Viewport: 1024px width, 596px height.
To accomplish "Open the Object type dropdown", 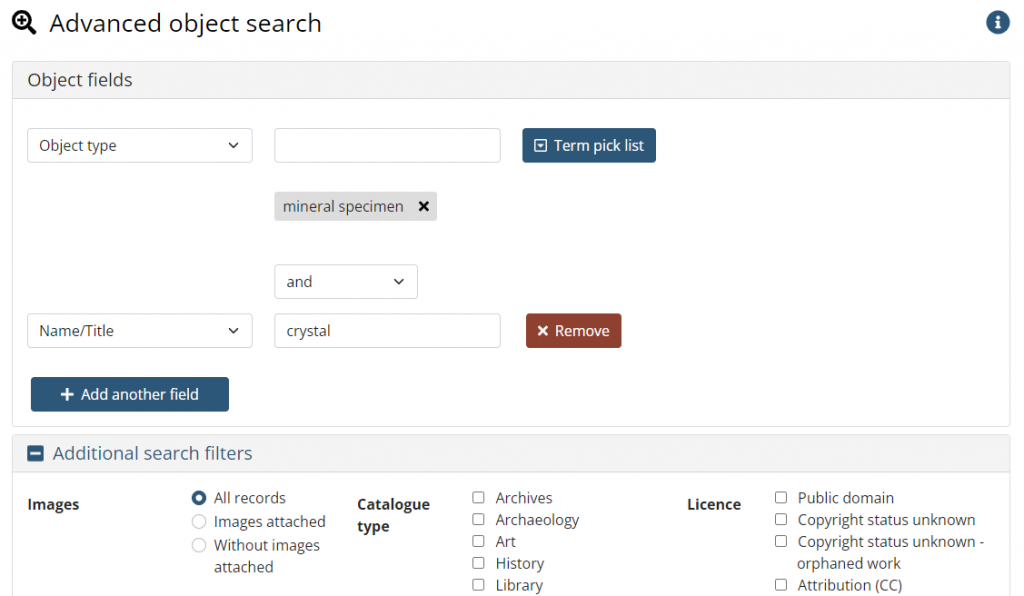I will point(140,146).
